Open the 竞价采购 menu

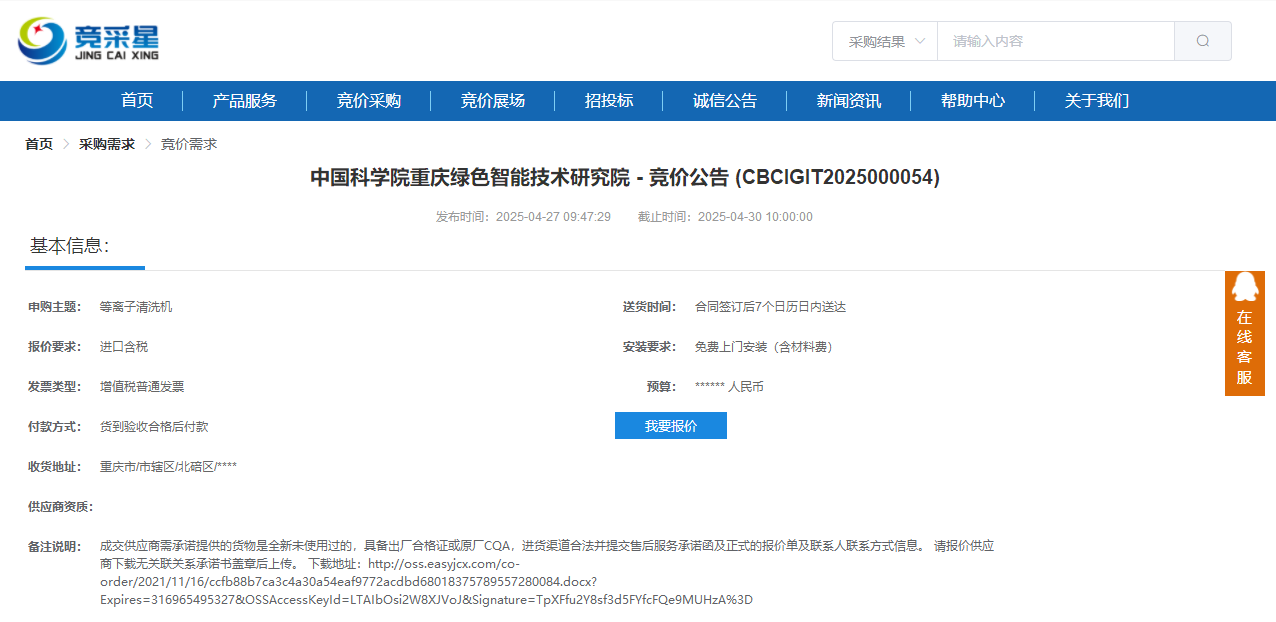click(367, 100)
